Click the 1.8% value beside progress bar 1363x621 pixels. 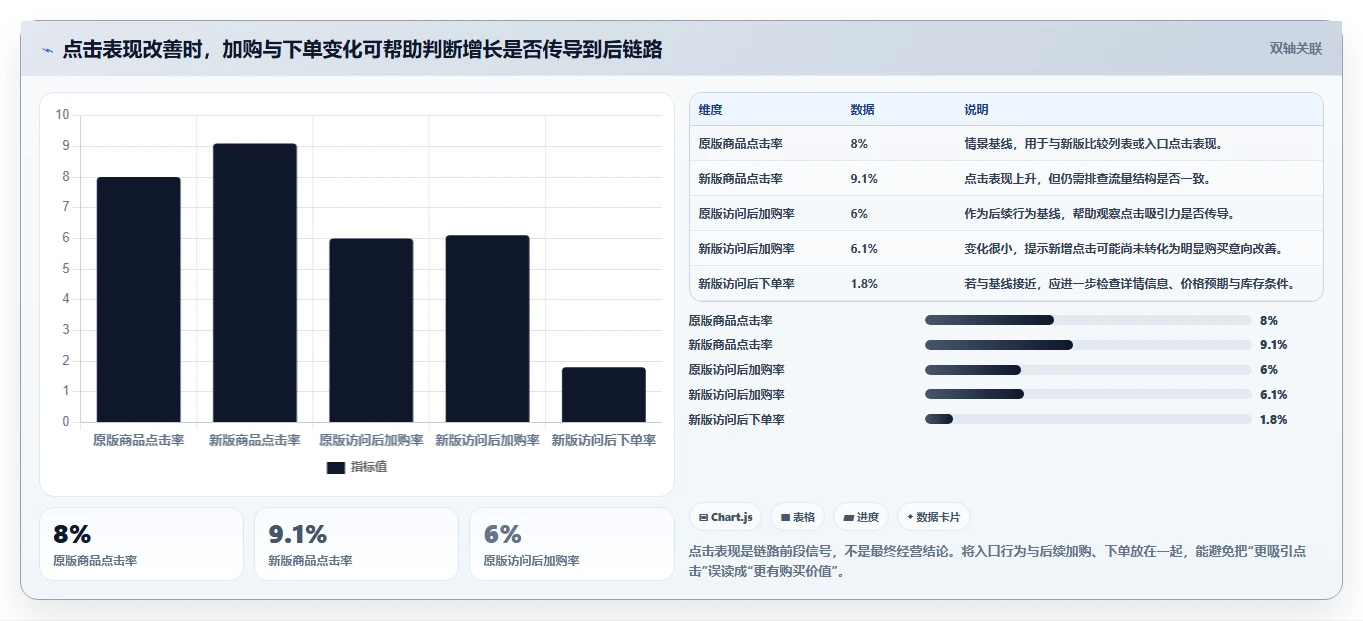pos(1273,420)
